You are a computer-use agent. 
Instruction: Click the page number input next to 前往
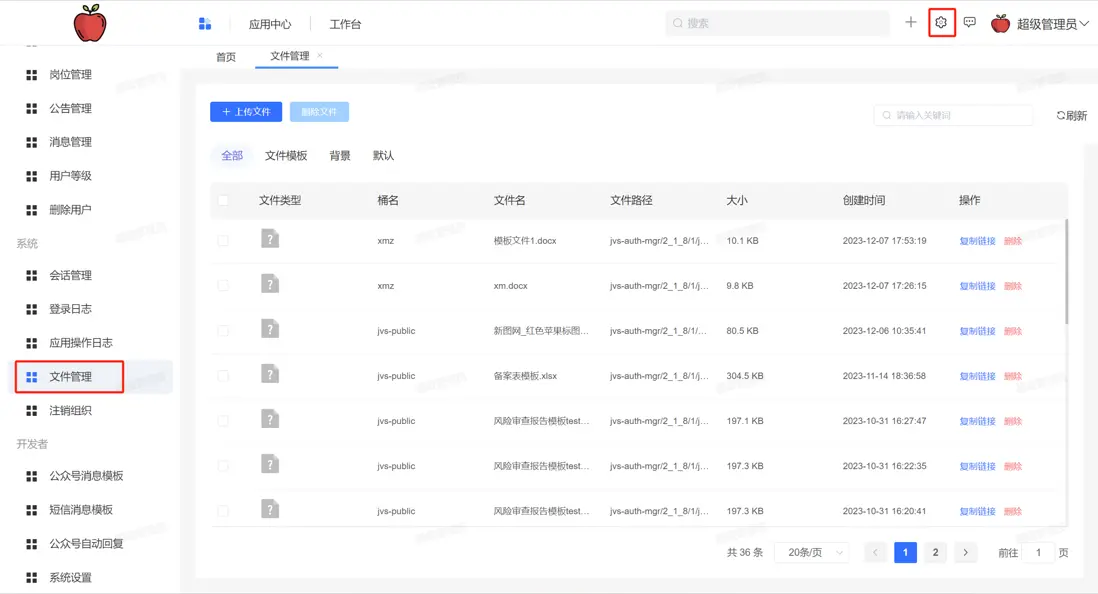[x=1038, y=552]
